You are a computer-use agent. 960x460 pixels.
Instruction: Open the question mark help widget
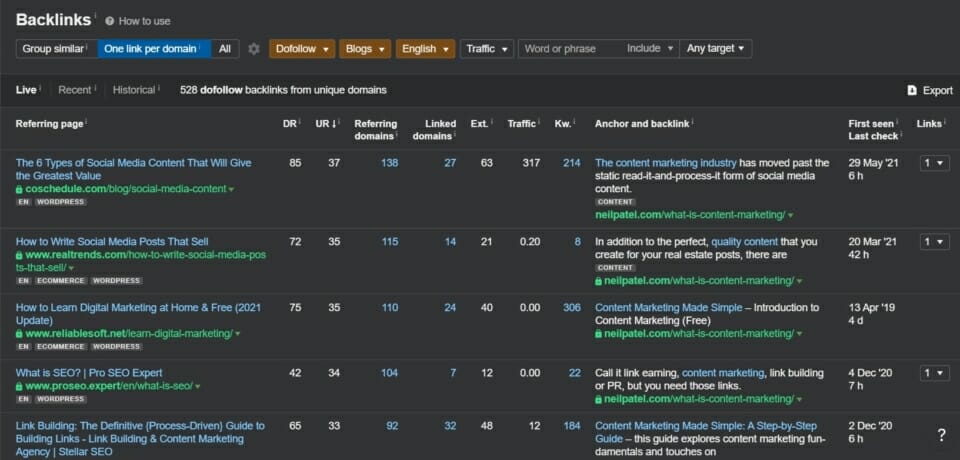(941, 435)
